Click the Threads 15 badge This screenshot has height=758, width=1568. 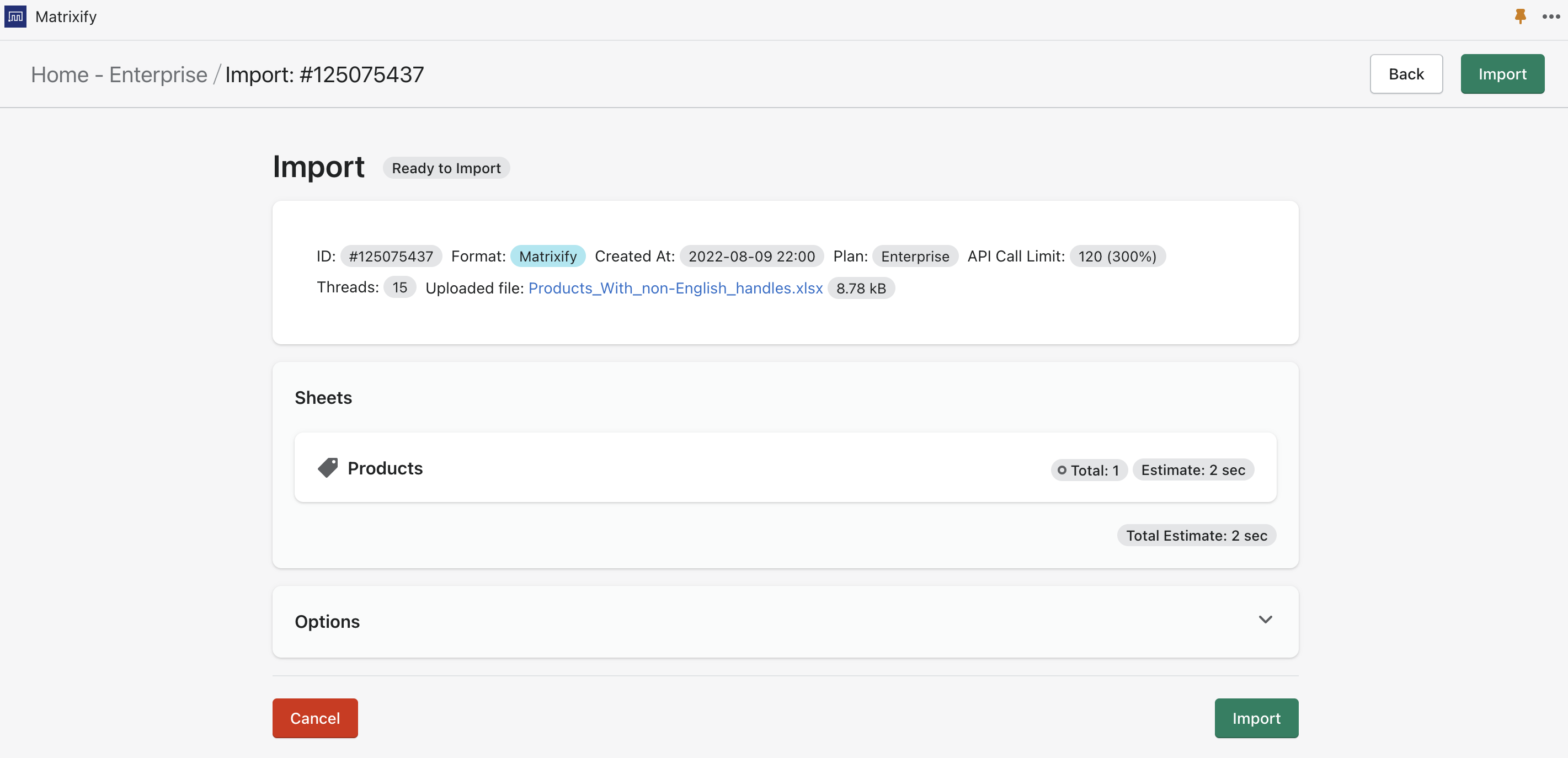[399, 287]
